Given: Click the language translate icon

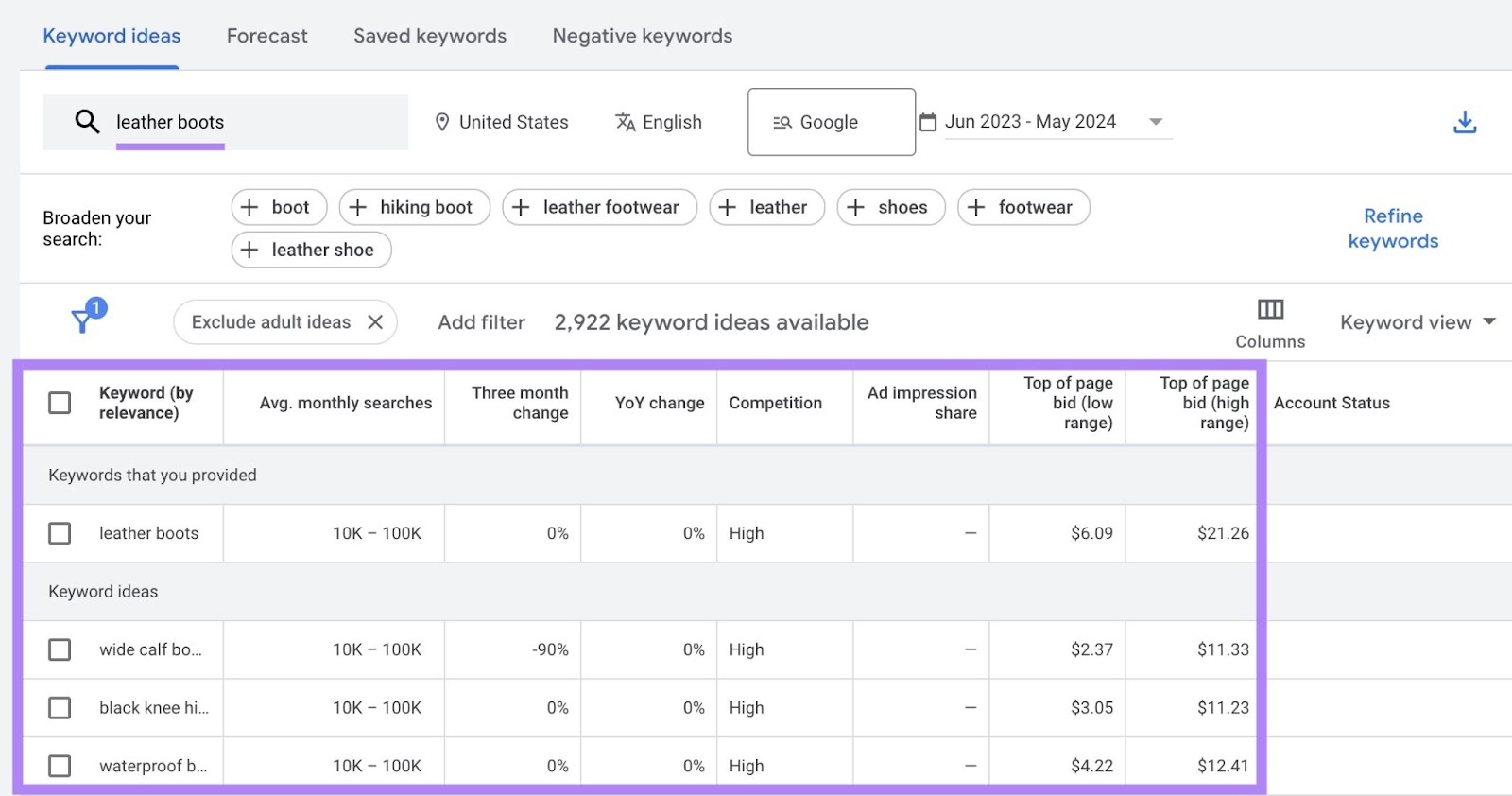Looking at the screenshot, I should click(x=625, y=122).
